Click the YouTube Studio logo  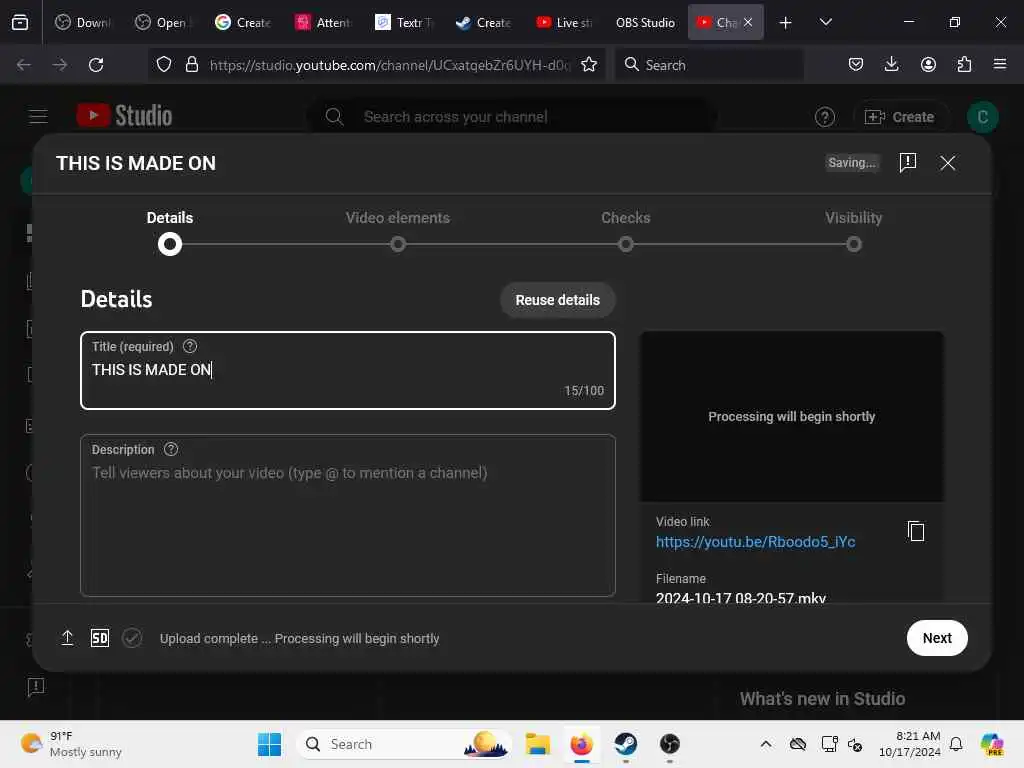tap(124, 116)
